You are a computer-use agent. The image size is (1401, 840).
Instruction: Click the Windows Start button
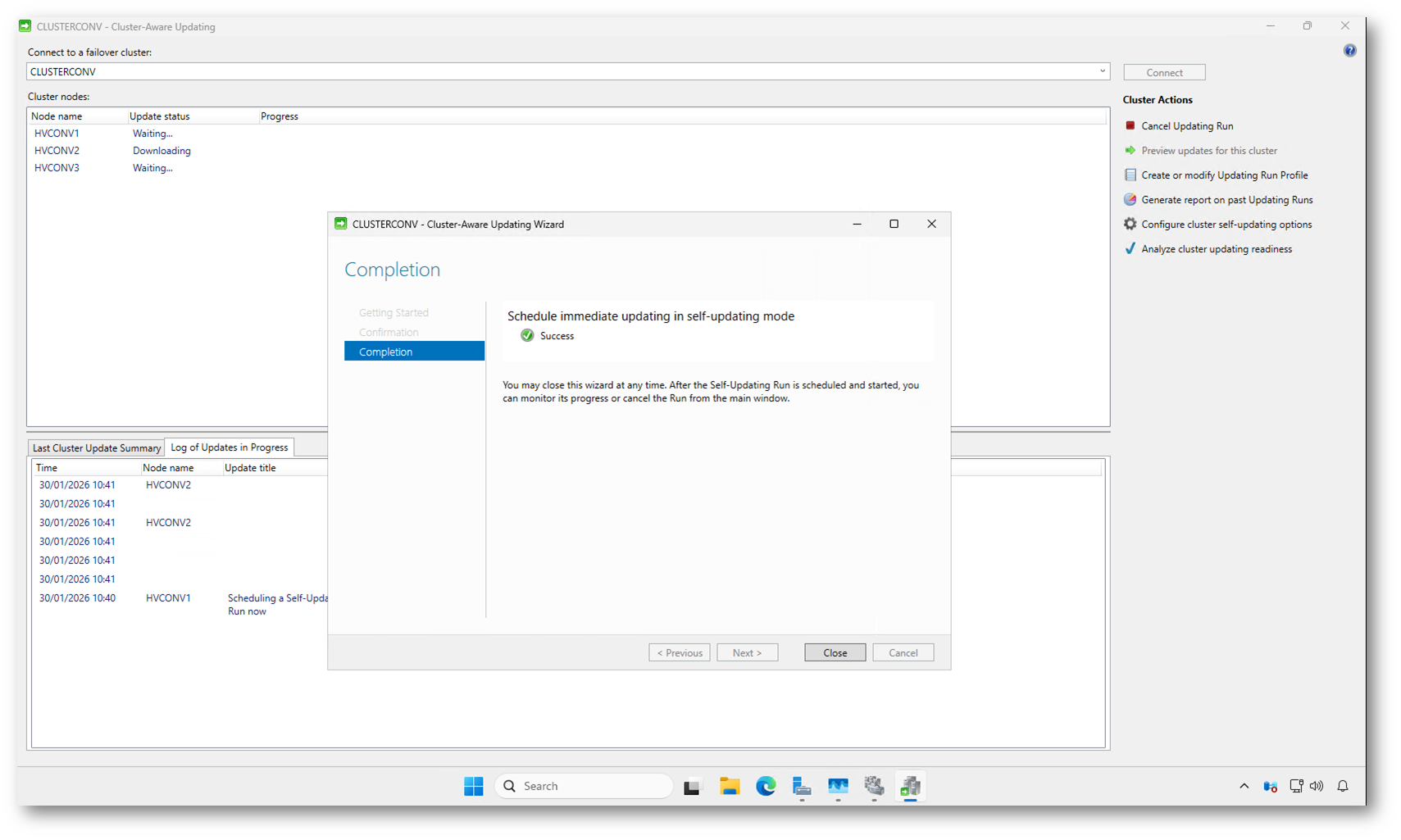474,787
